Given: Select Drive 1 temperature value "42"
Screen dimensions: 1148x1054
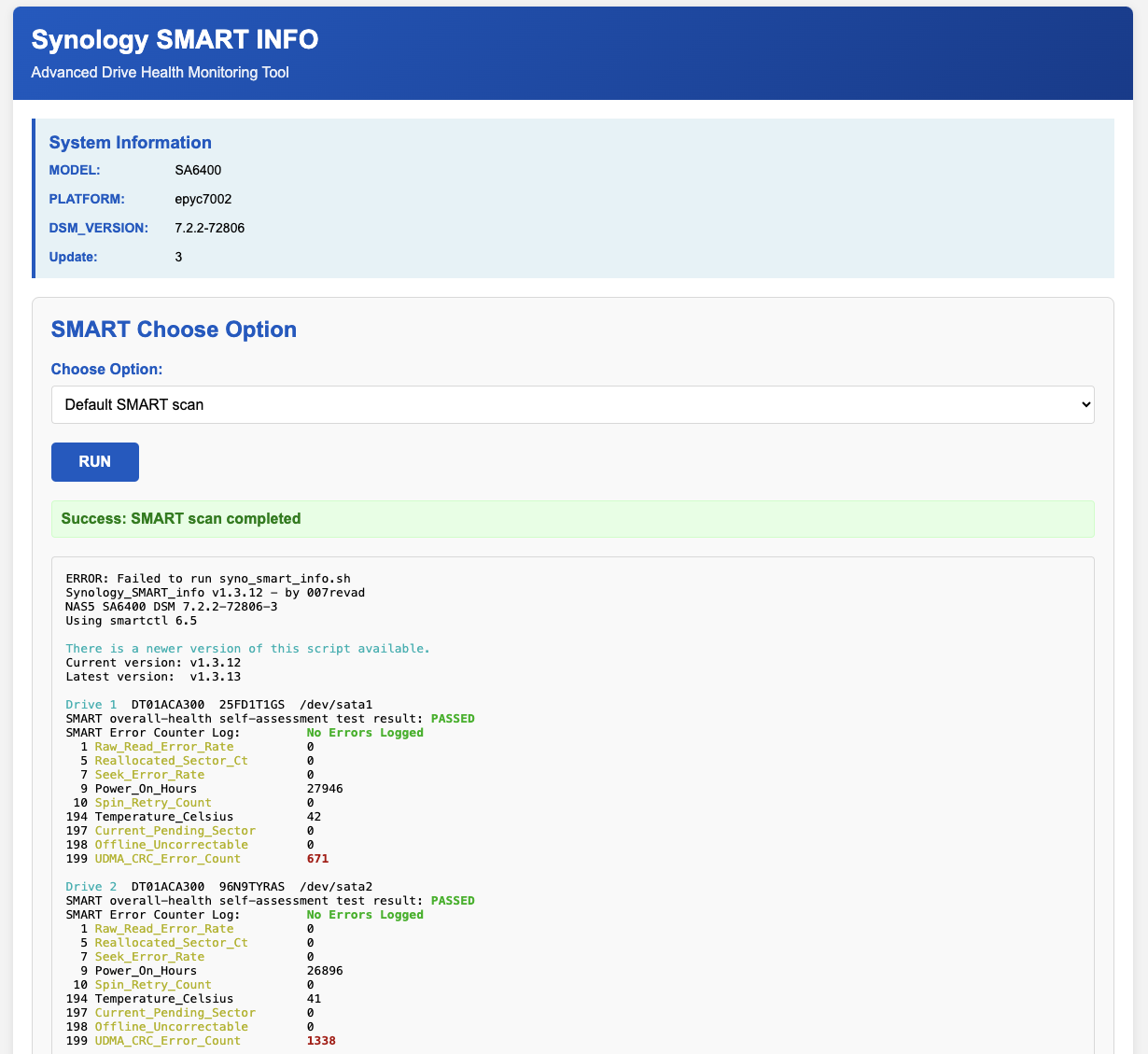Looking at the screenshot, I should 315,817.
